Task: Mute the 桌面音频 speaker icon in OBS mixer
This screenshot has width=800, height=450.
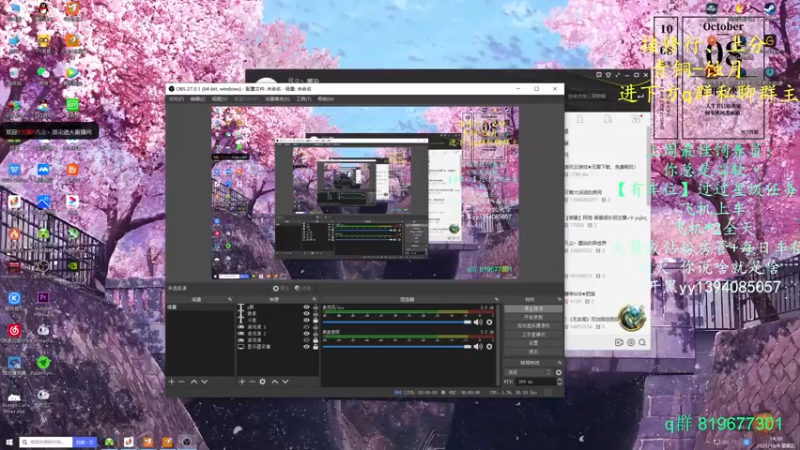Action: (x=478, y=346)
